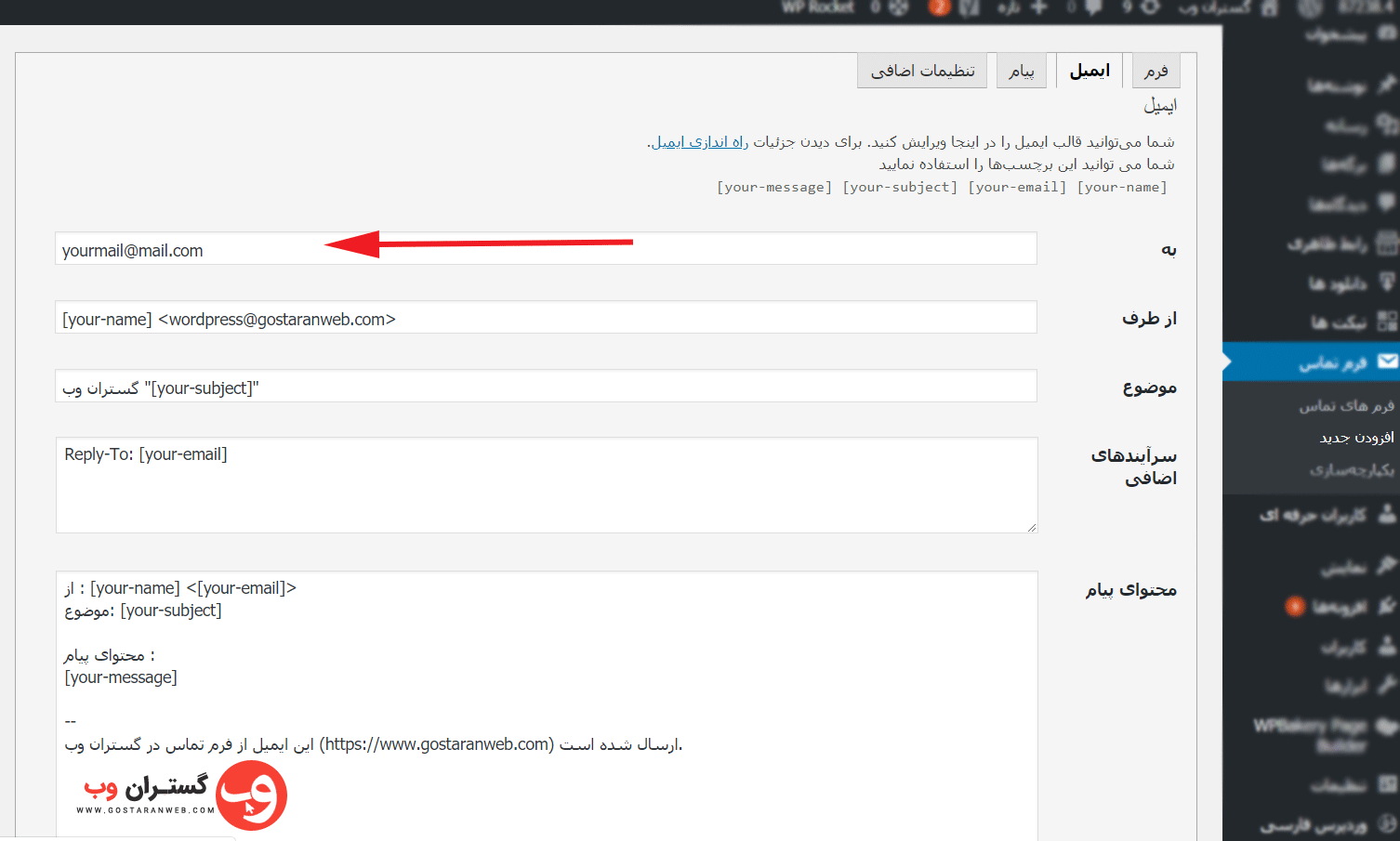
Task: Click the Contact Form envelope icon in sidebar
Action: (1387, 361)
